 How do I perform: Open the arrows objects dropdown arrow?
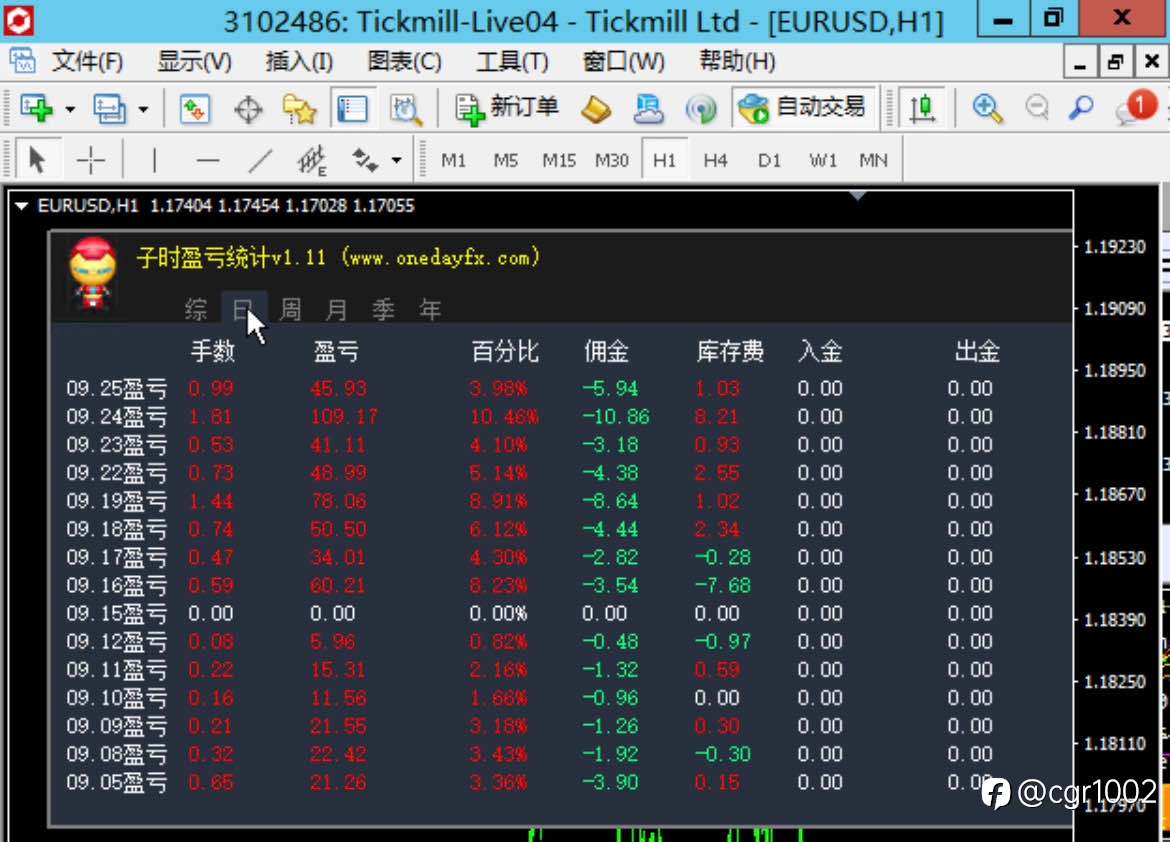(396, 160)
